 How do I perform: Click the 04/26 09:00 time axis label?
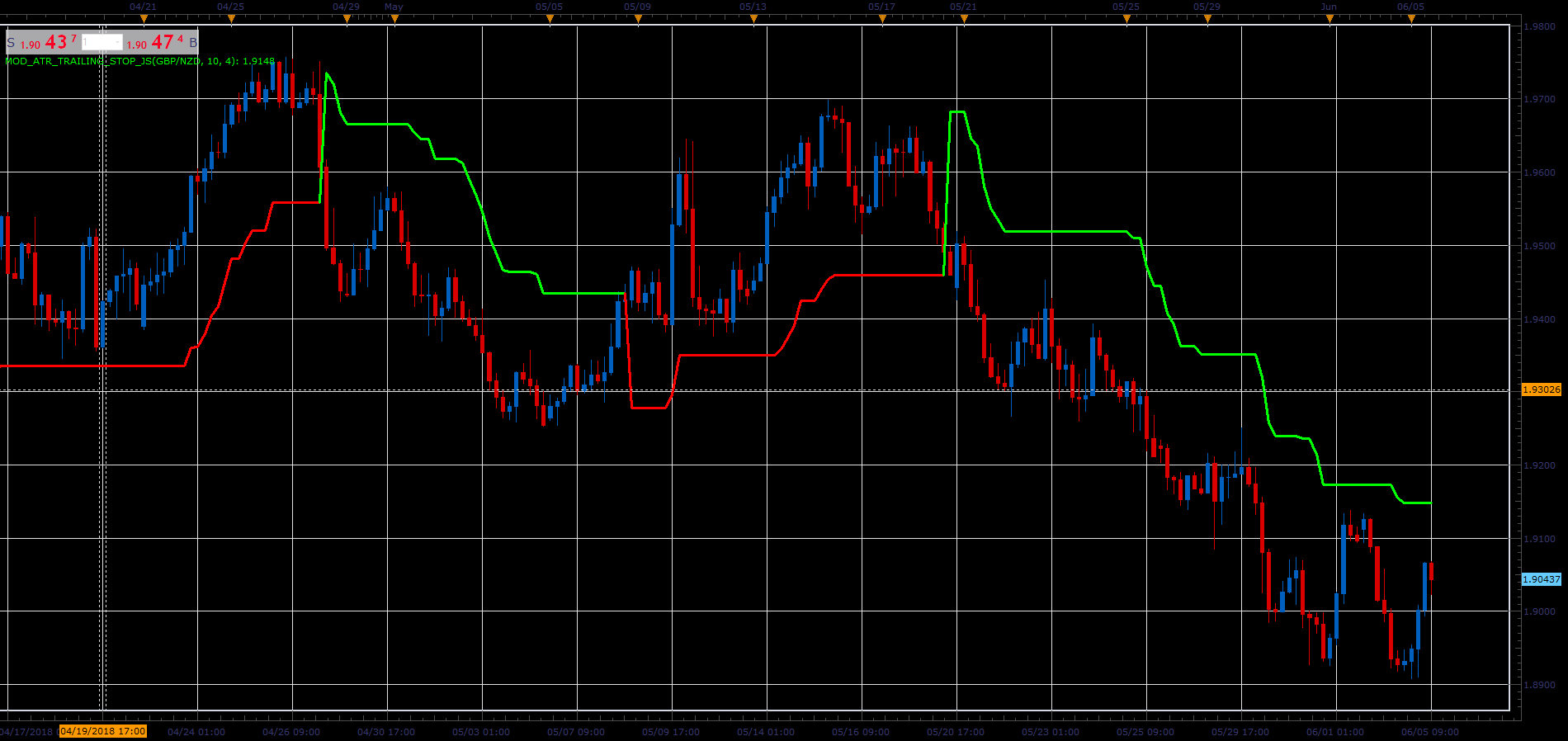(291, 732)
